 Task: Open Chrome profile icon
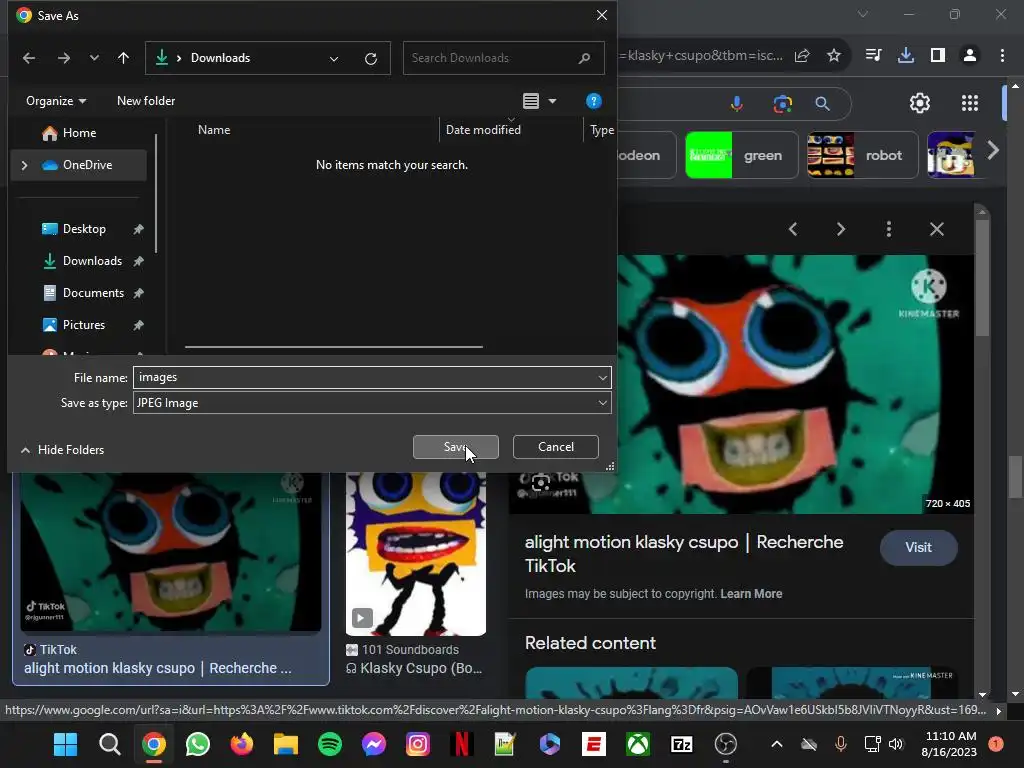point(970,56)
